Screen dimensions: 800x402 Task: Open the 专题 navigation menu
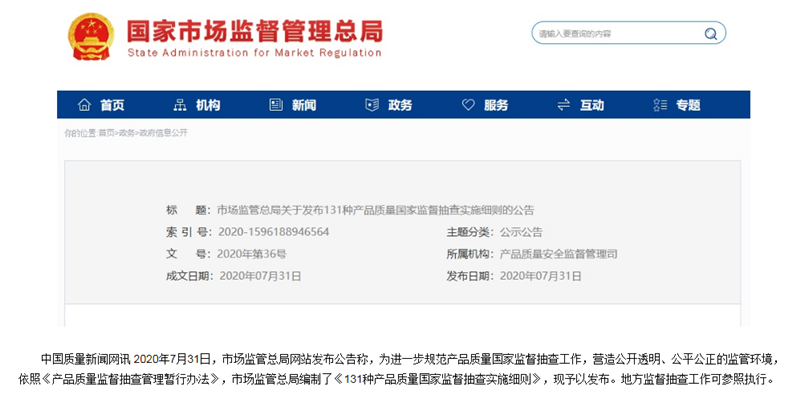[688, 105]
